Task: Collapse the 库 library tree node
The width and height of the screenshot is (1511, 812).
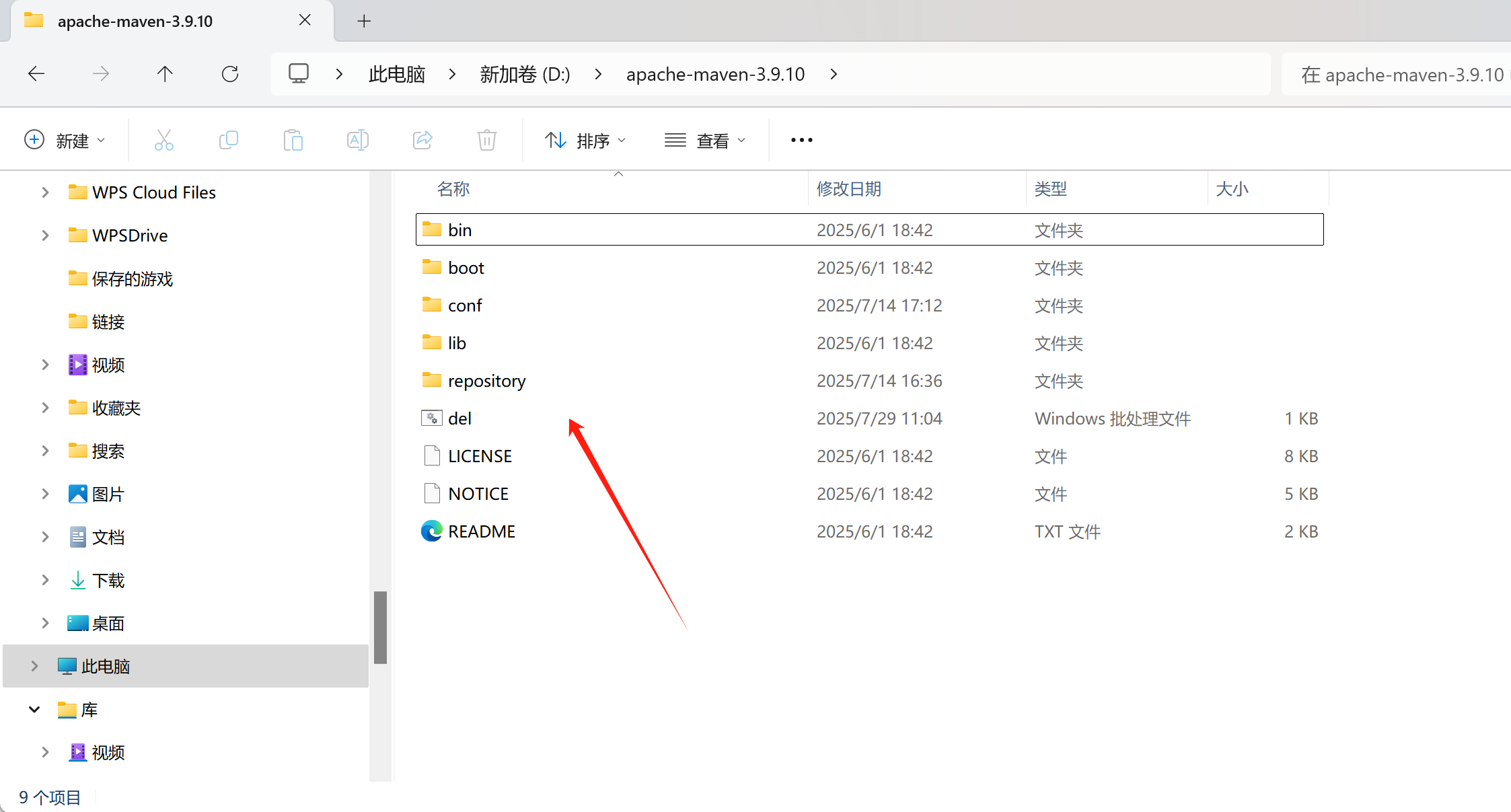Action: tap(34, 709)
